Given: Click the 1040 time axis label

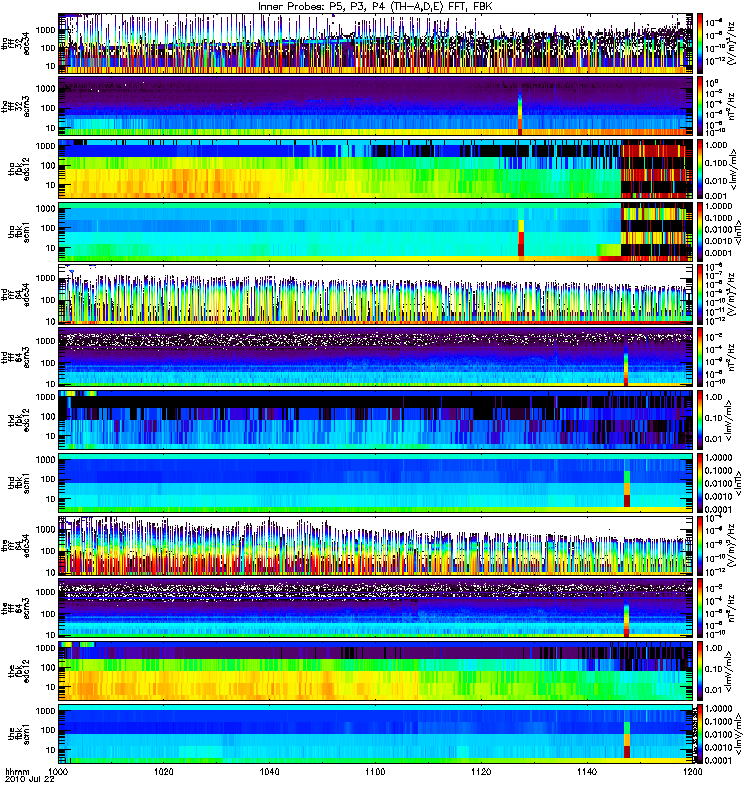Looking at the screenshot, I should pyautogui.click(x=269, y=771).
